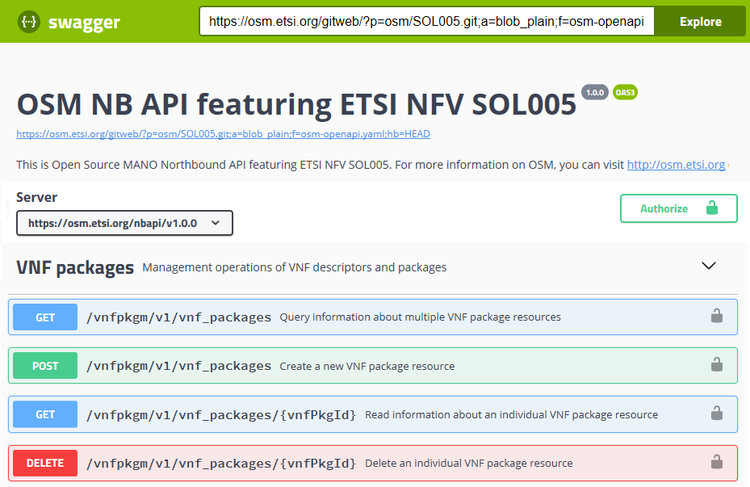
Task: Click the Explore button
Action: [x=700, y=21]
